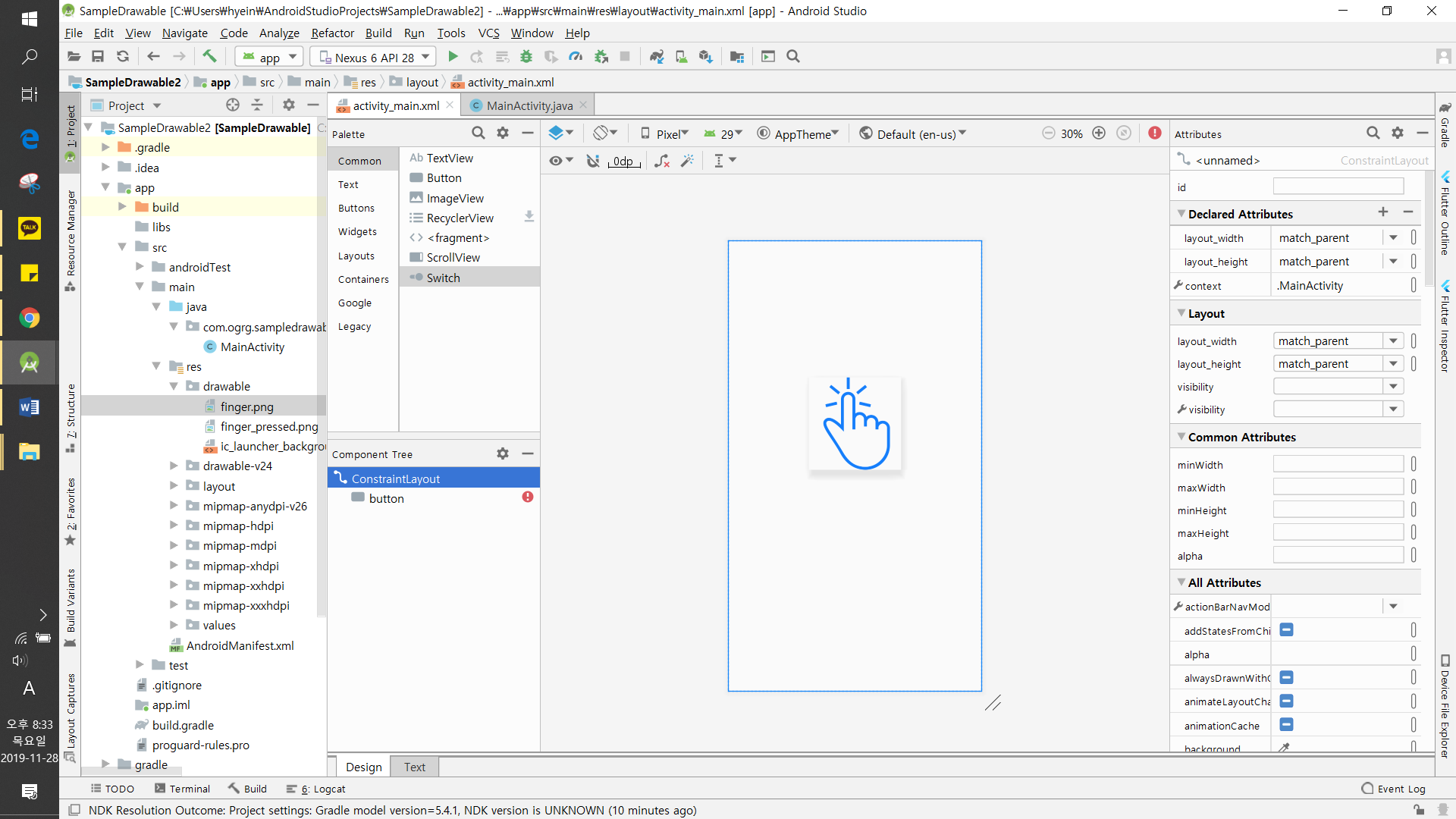Click the Make Project hammer icon
This screenshot has height=819, width=1456.
click(x=209, y=57)
